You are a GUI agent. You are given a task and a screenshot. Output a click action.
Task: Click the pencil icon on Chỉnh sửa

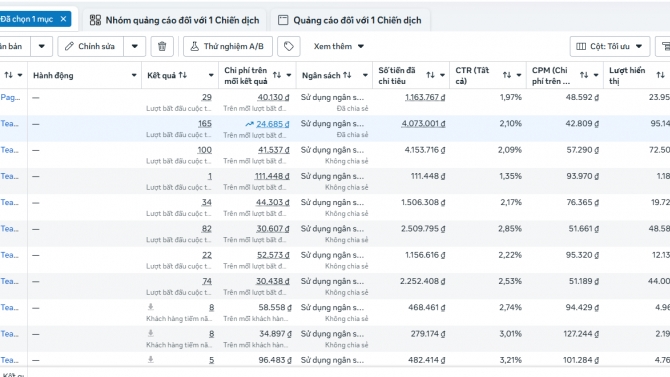tap(69, 46)
